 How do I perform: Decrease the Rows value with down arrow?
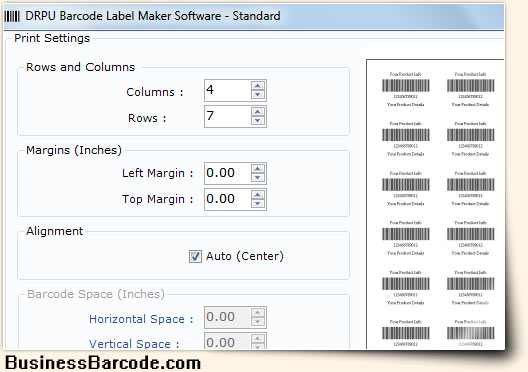click(258, 121)
